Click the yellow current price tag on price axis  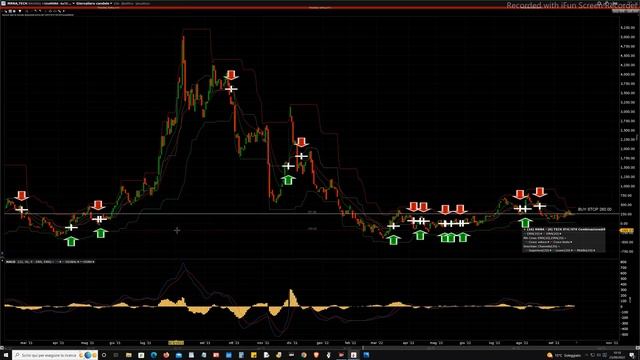coord(627,231)
